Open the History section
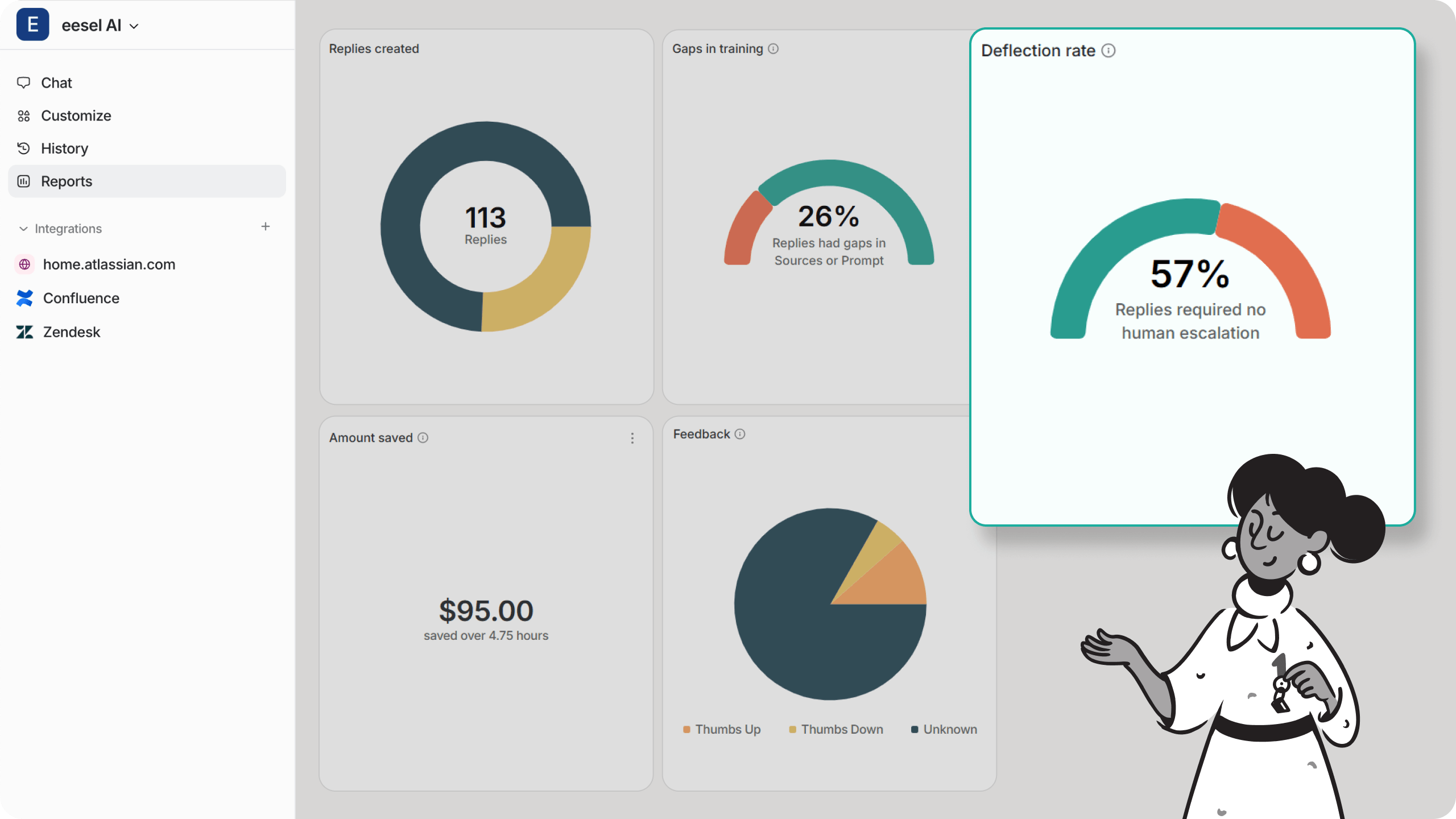The width and height of the screenshot is (1456, 819). (x=64, y=148)
